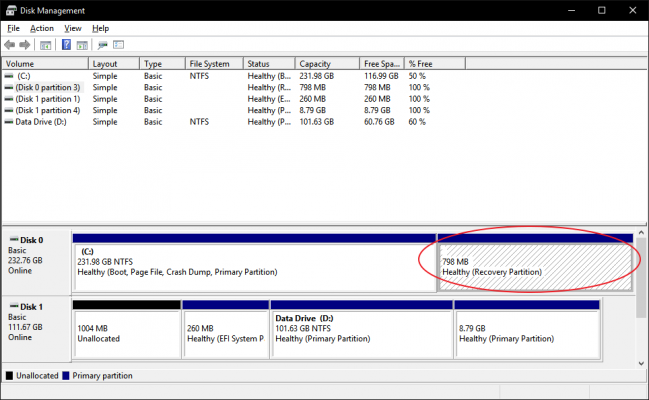Open the Action menu
Image resolution: width=649 pixels, height=400 pixels.
[x=41, y=28]
